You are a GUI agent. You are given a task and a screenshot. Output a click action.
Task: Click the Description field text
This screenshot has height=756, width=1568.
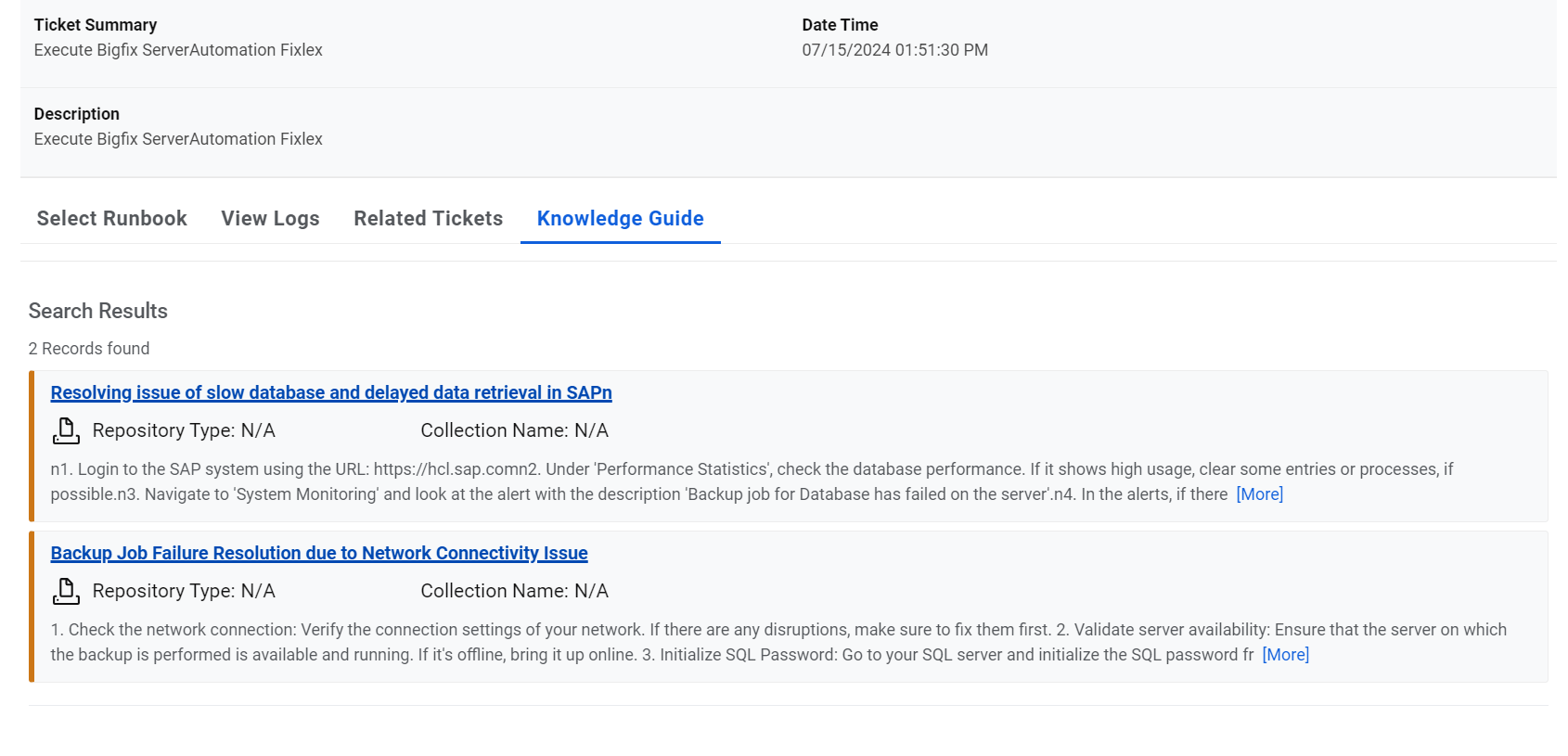[178, 139]
